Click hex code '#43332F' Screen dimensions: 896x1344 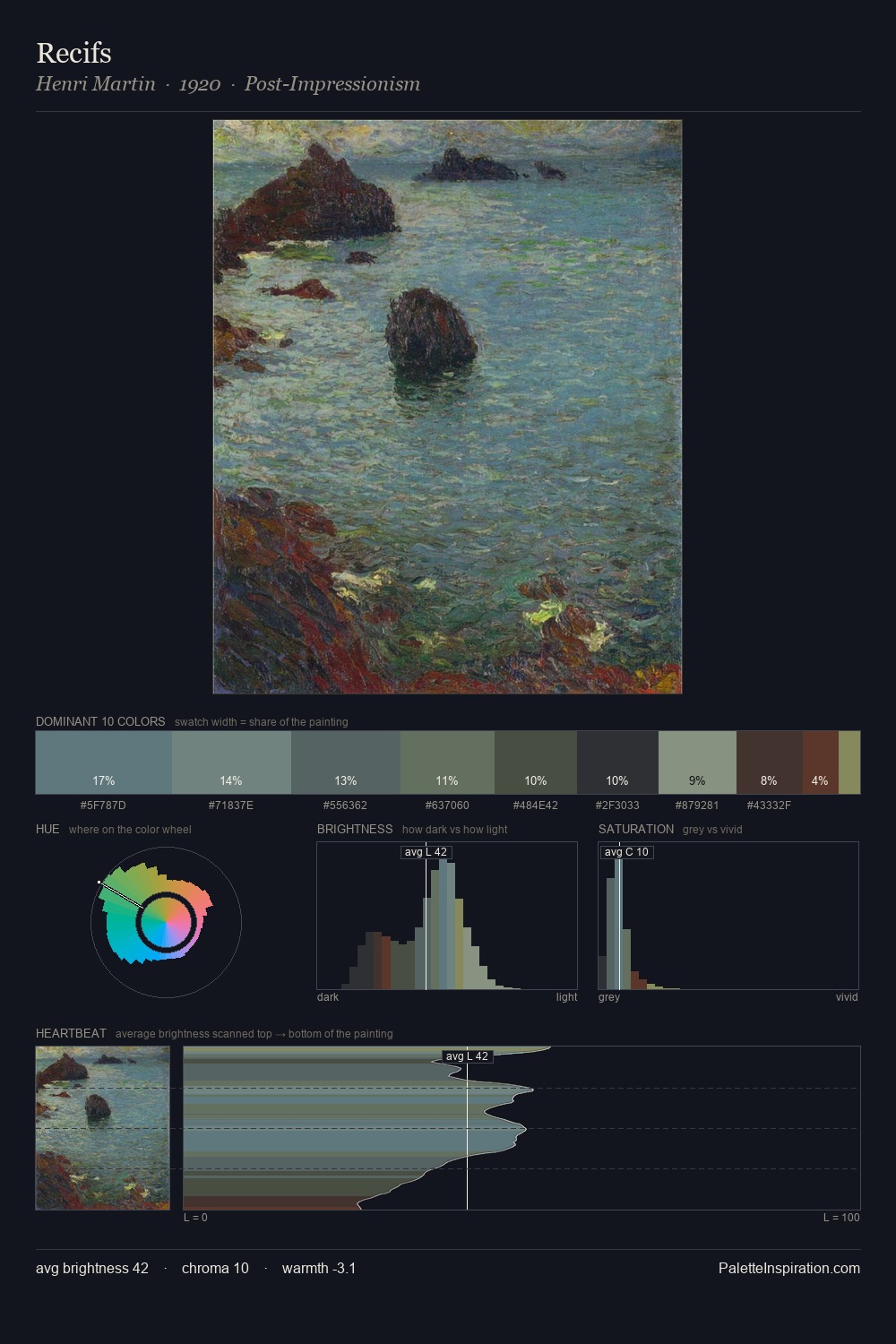pyautogui.click(x=769, y=806)
